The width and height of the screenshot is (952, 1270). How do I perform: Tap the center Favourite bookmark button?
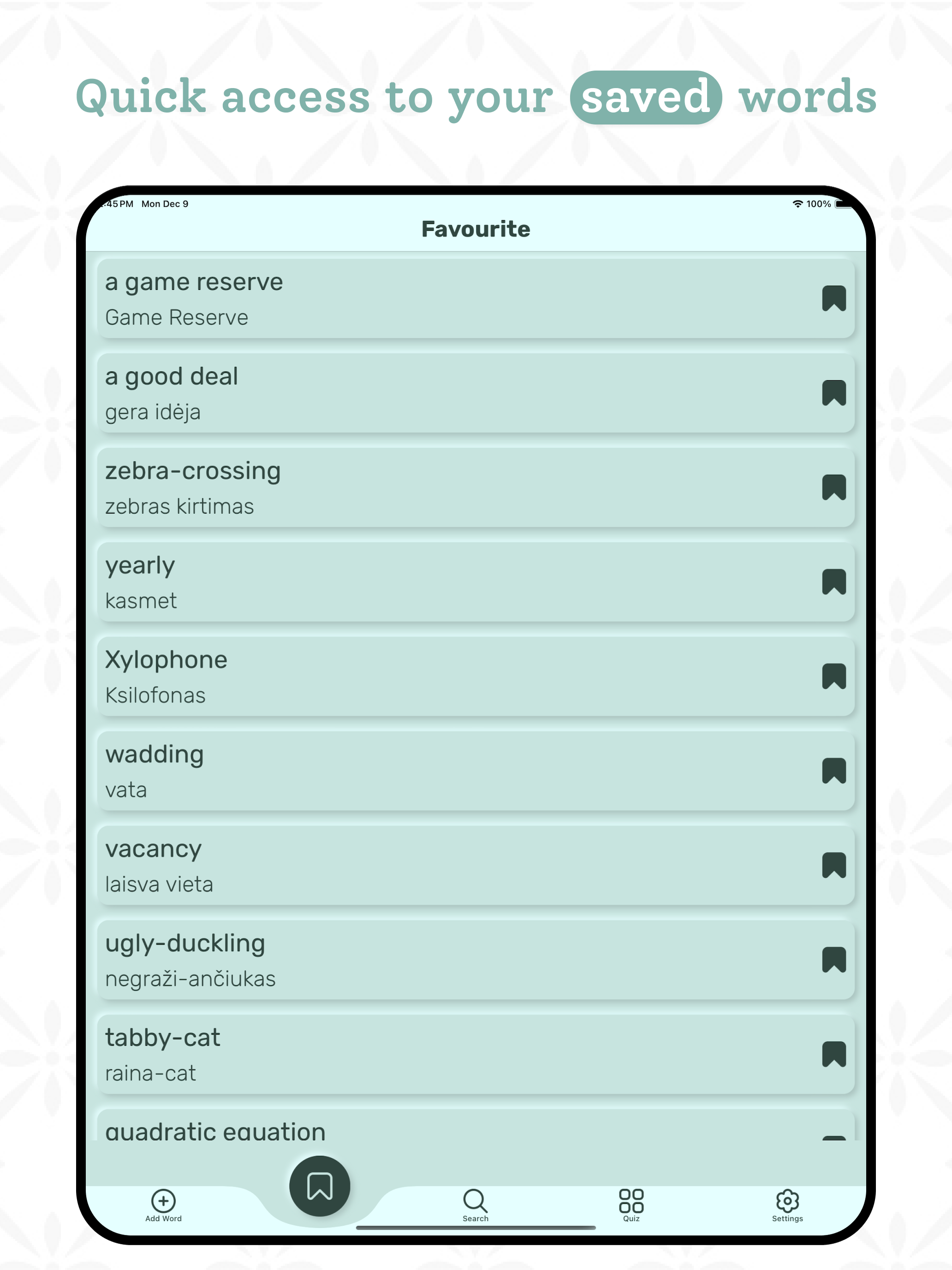coord(320,1186)
